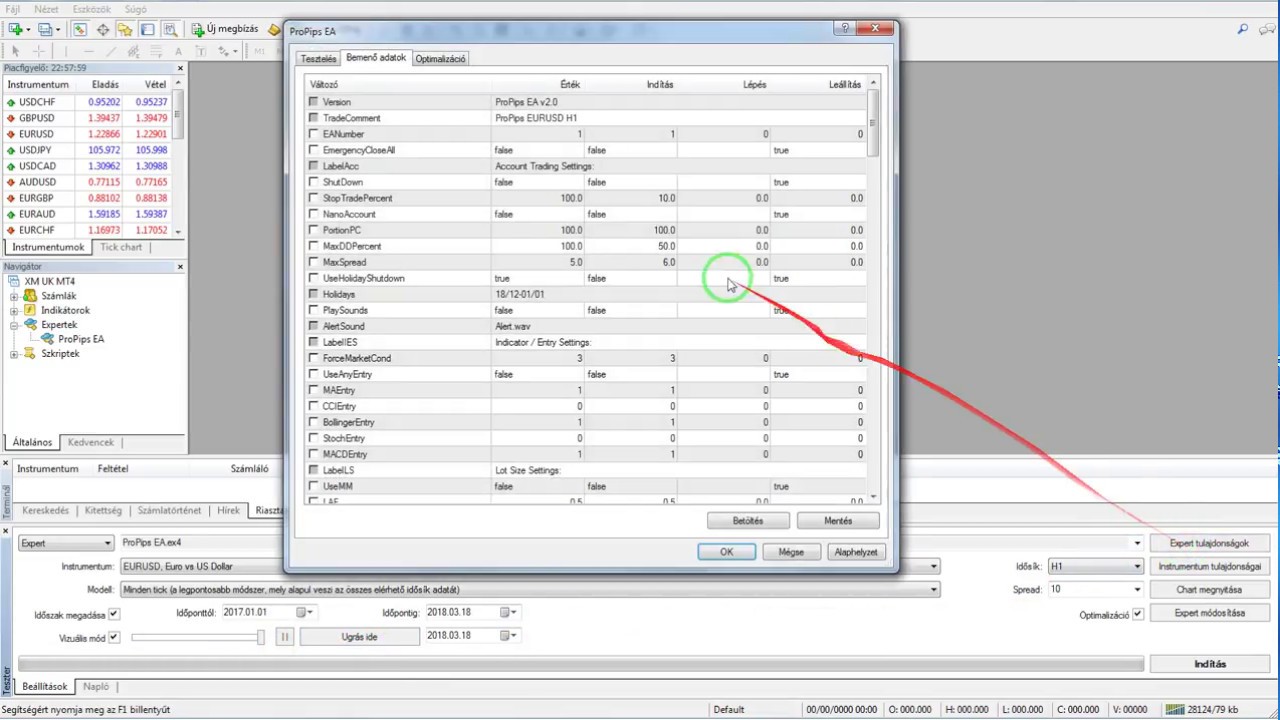Open MetaEditor via the yellow book icon
The height and width of the screenshot is (720, 1280).
click(x=275, y=29)
